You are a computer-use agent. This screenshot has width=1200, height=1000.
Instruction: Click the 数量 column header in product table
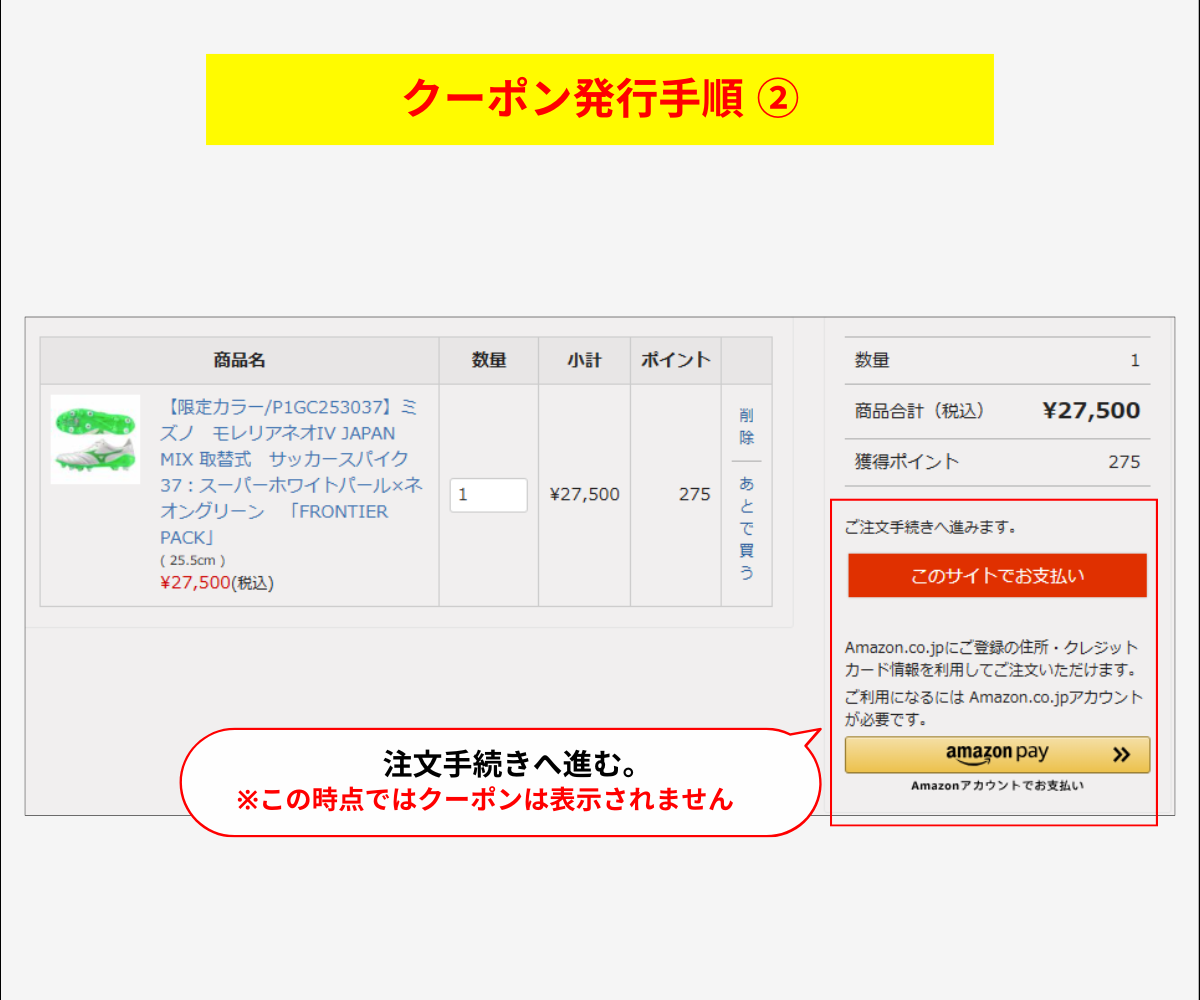click(488, 361)
